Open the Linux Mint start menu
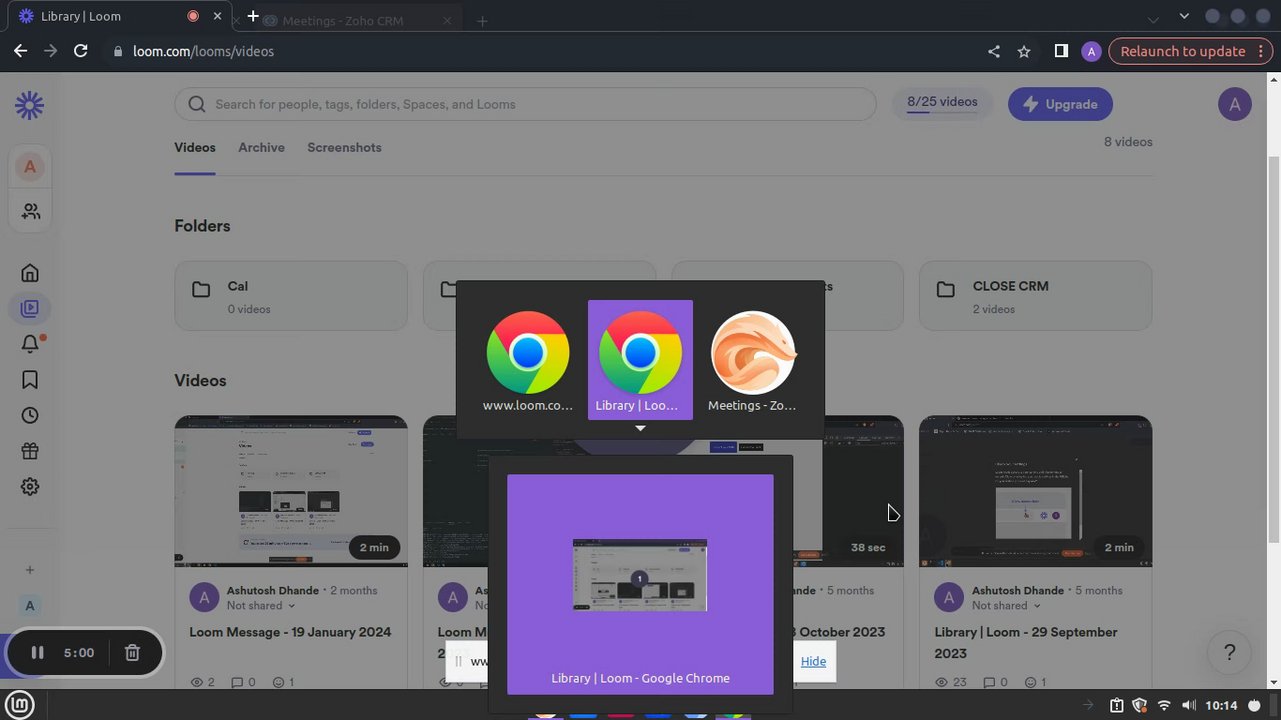Viewport: 1281px width, 720px height. coord(20,704)
